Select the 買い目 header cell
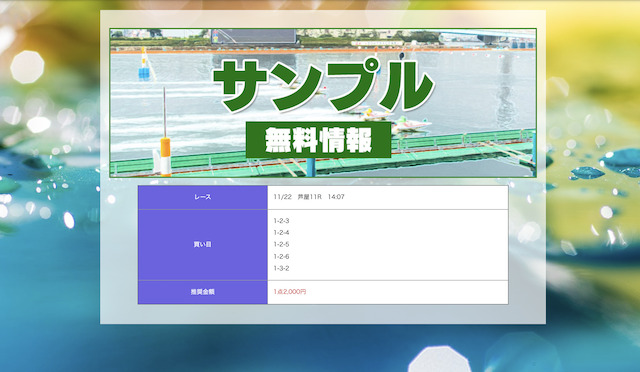640x372 pixels. [x=203, y=245]
